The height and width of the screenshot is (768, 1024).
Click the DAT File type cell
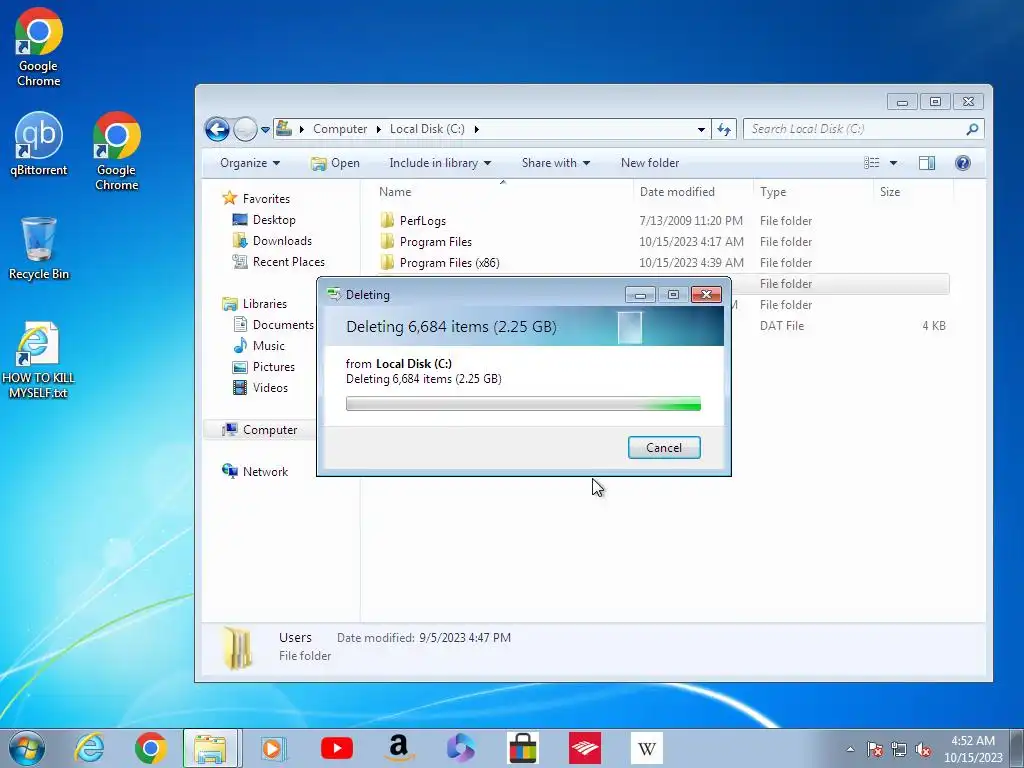click(x=782, y=326)
